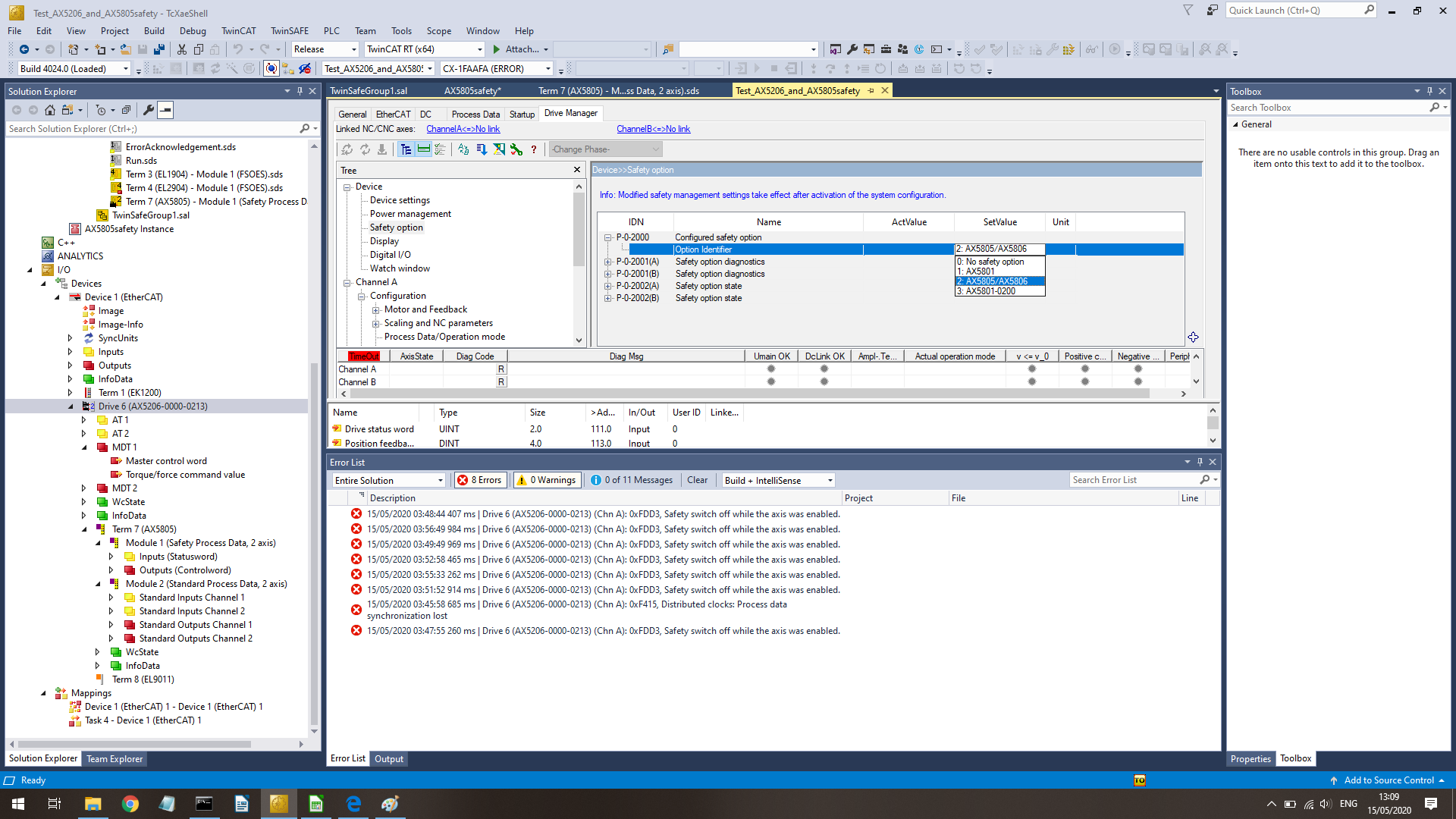Open Chrome from the Windows taskbar
1456x819 pixels.
point(130,804)
